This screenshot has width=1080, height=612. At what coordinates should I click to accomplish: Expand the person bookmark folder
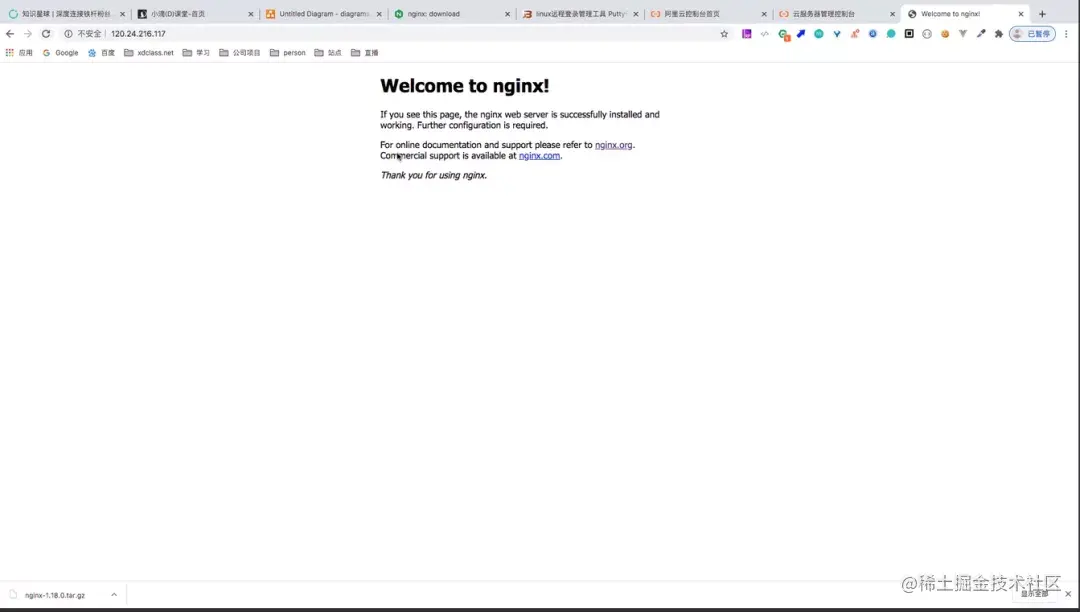[288, 52]
